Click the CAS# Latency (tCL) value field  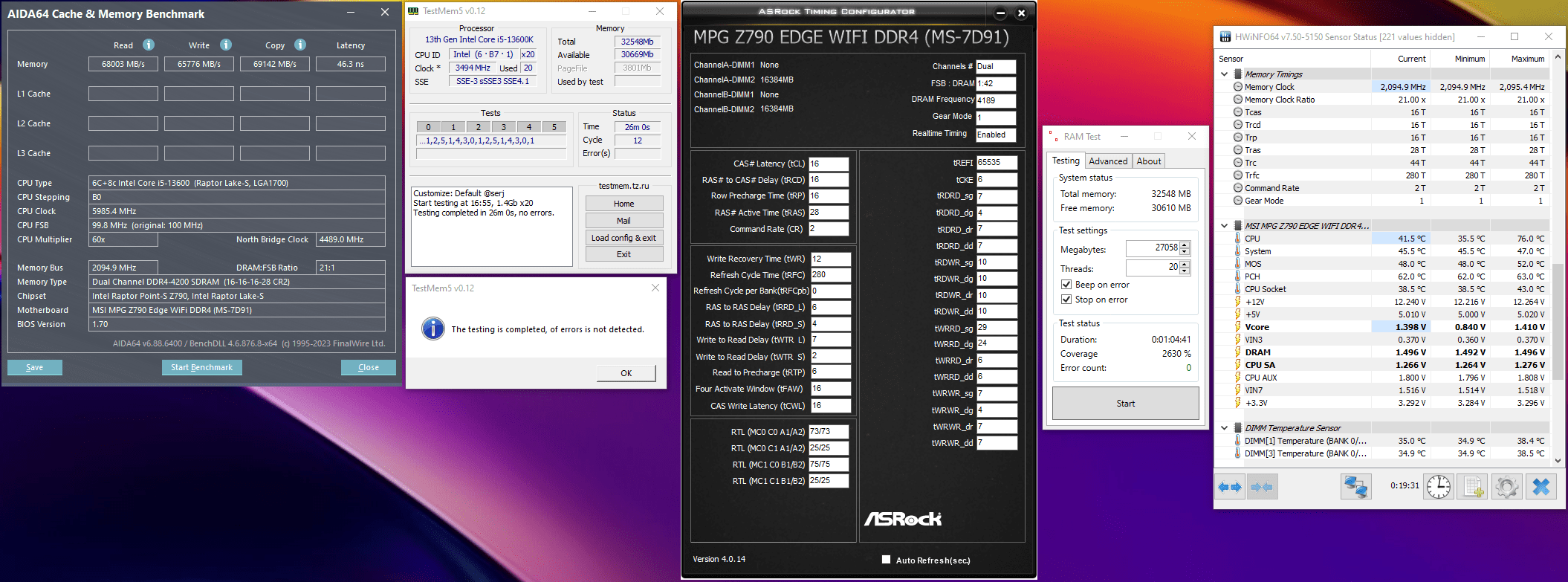click(829, 164)
